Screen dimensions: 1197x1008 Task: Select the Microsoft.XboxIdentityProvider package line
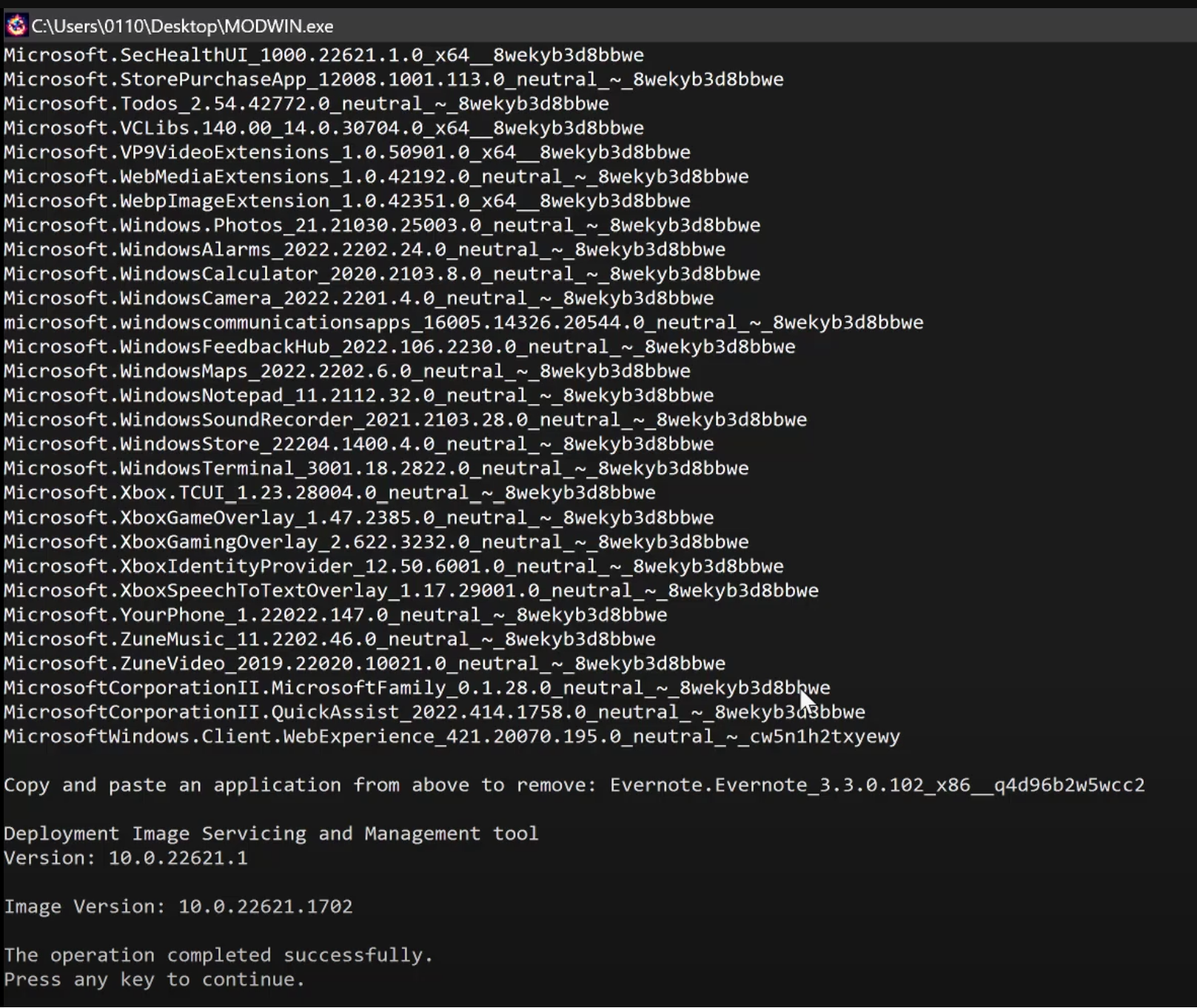pos(393,566)
